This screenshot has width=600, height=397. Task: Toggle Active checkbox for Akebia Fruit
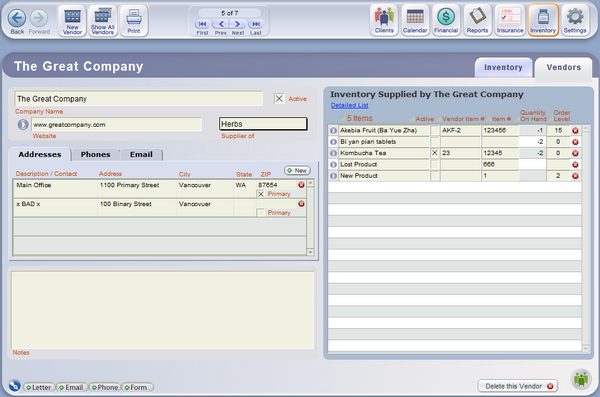(435, 131)
